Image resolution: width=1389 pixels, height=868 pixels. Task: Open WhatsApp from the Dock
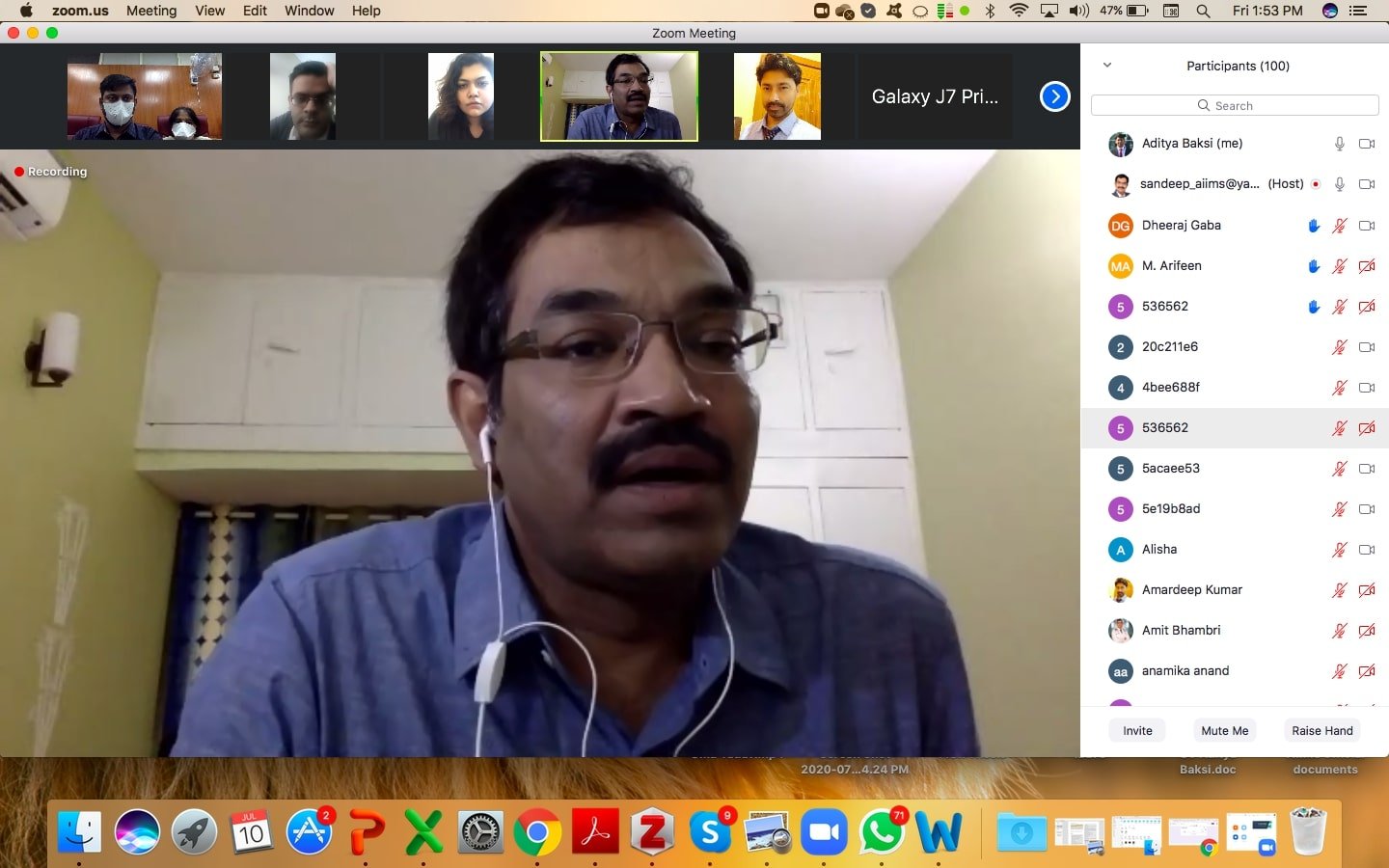[882, 831]
